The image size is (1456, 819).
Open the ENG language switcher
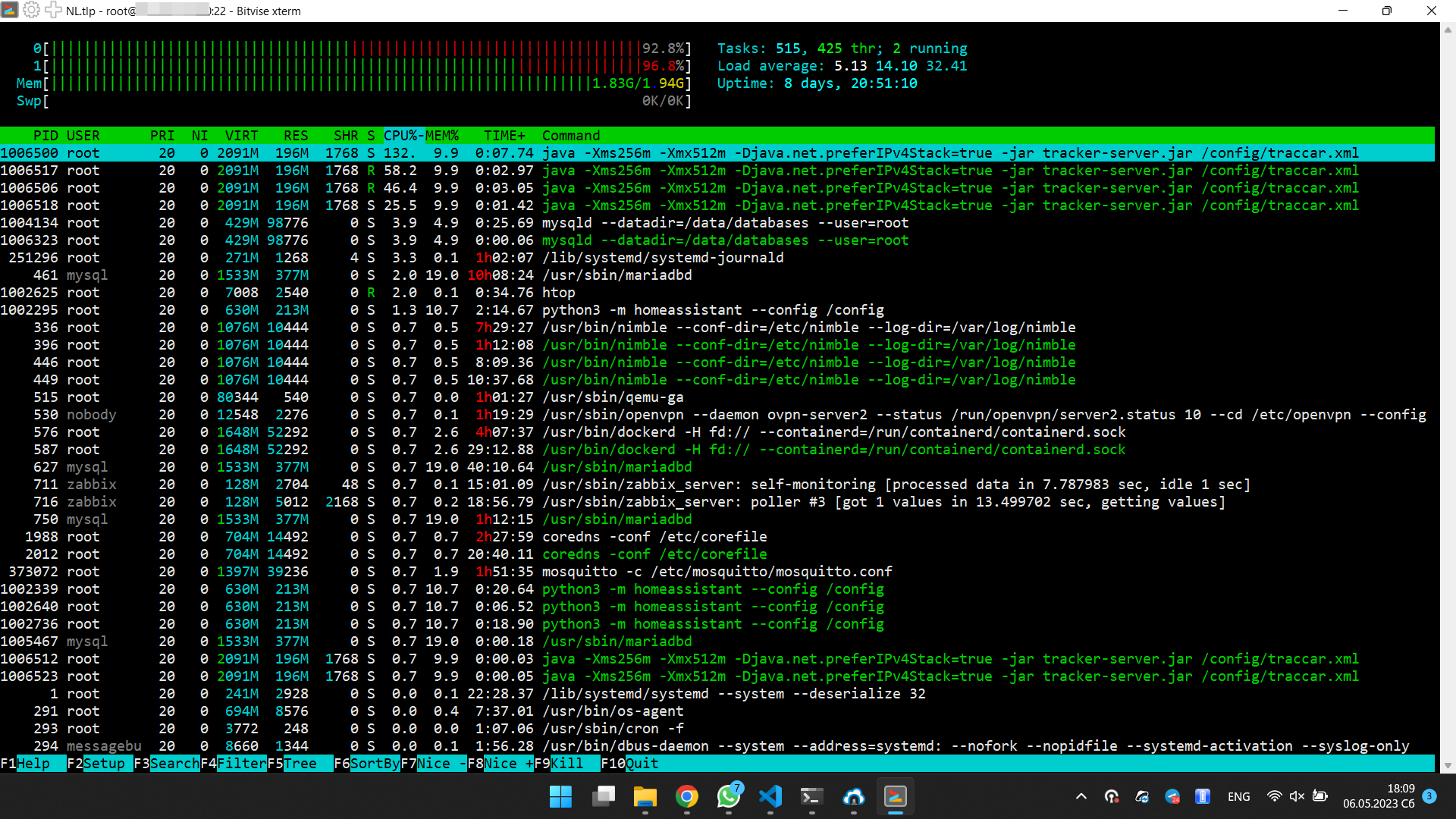coord(1238,796)
